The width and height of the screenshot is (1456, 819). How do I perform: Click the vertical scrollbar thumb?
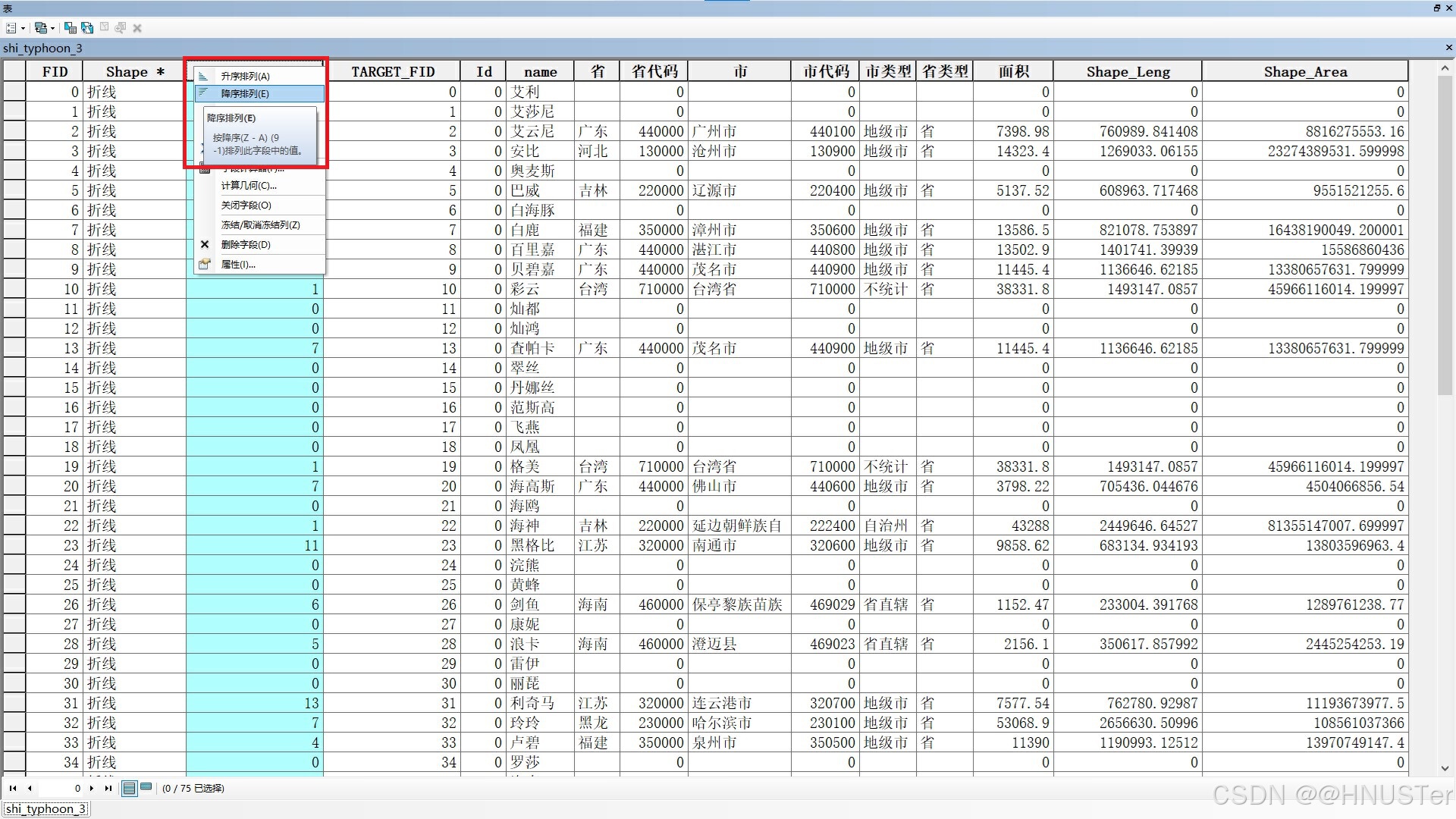pos(1445,235)
